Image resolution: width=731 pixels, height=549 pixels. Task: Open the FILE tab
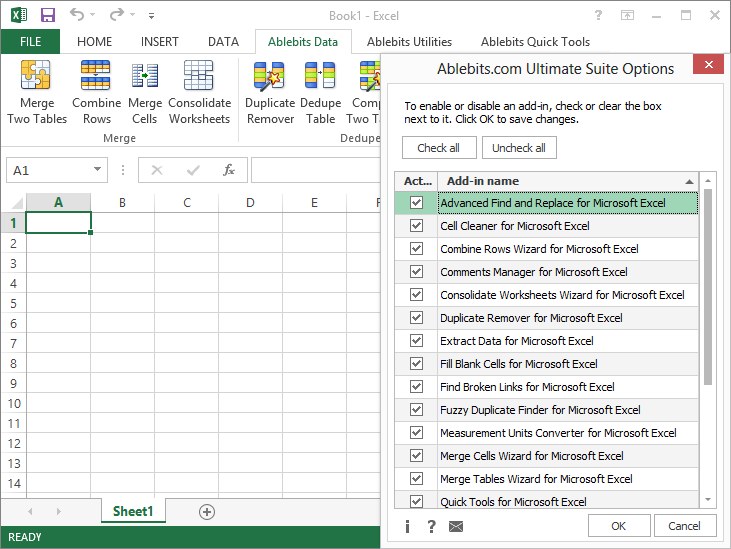[x=30, y=41]
